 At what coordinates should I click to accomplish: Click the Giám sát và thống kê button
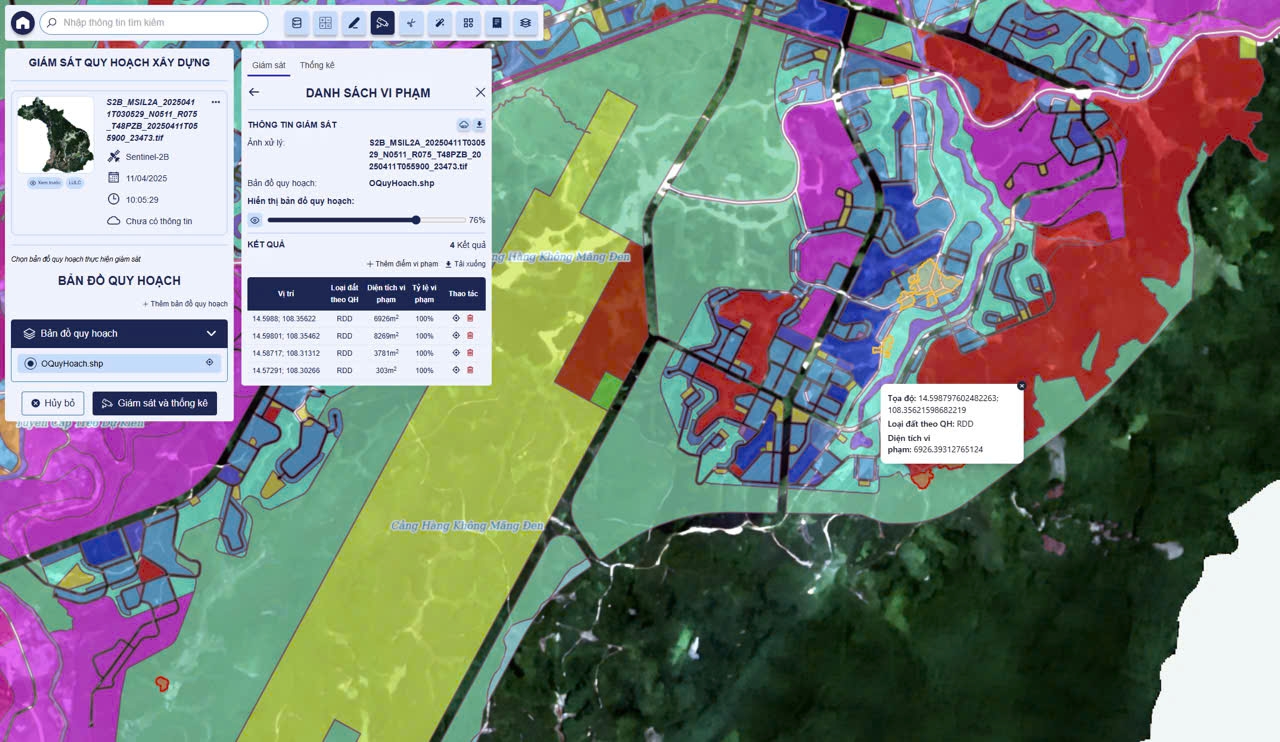155,403
